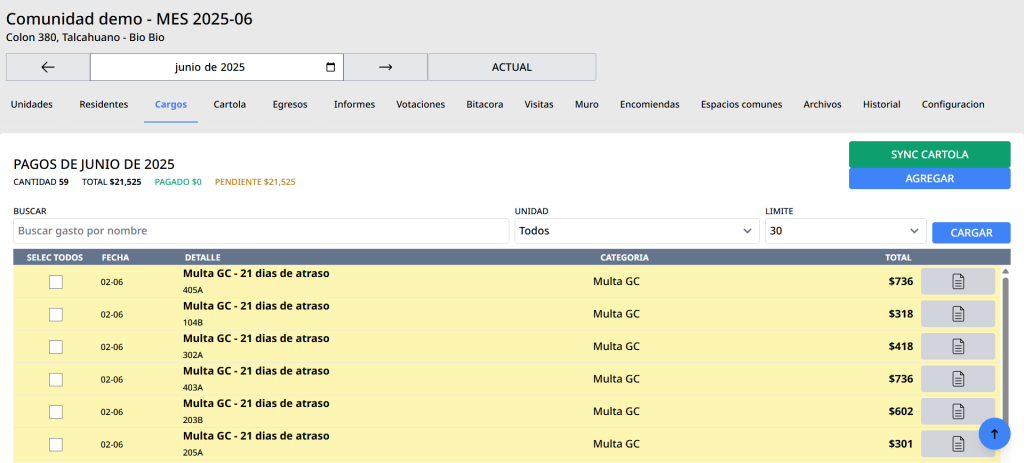Focus the Buscar gasto por nombre field
The width and height of the screenshot is (1024, 463).
[261, 231]
